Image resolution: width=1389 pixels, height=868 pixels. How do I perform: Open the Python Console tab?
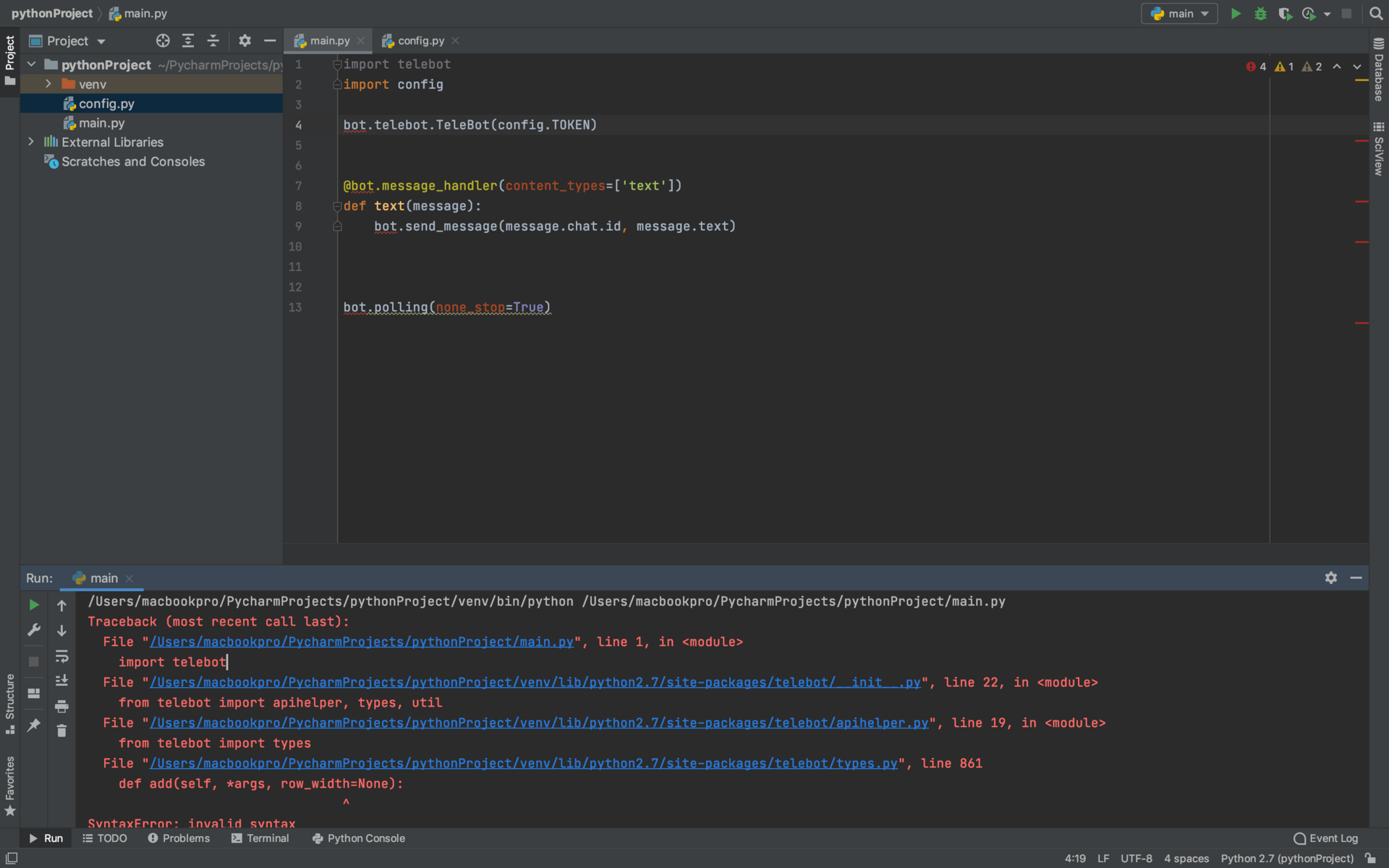click(x=359, y=838)
